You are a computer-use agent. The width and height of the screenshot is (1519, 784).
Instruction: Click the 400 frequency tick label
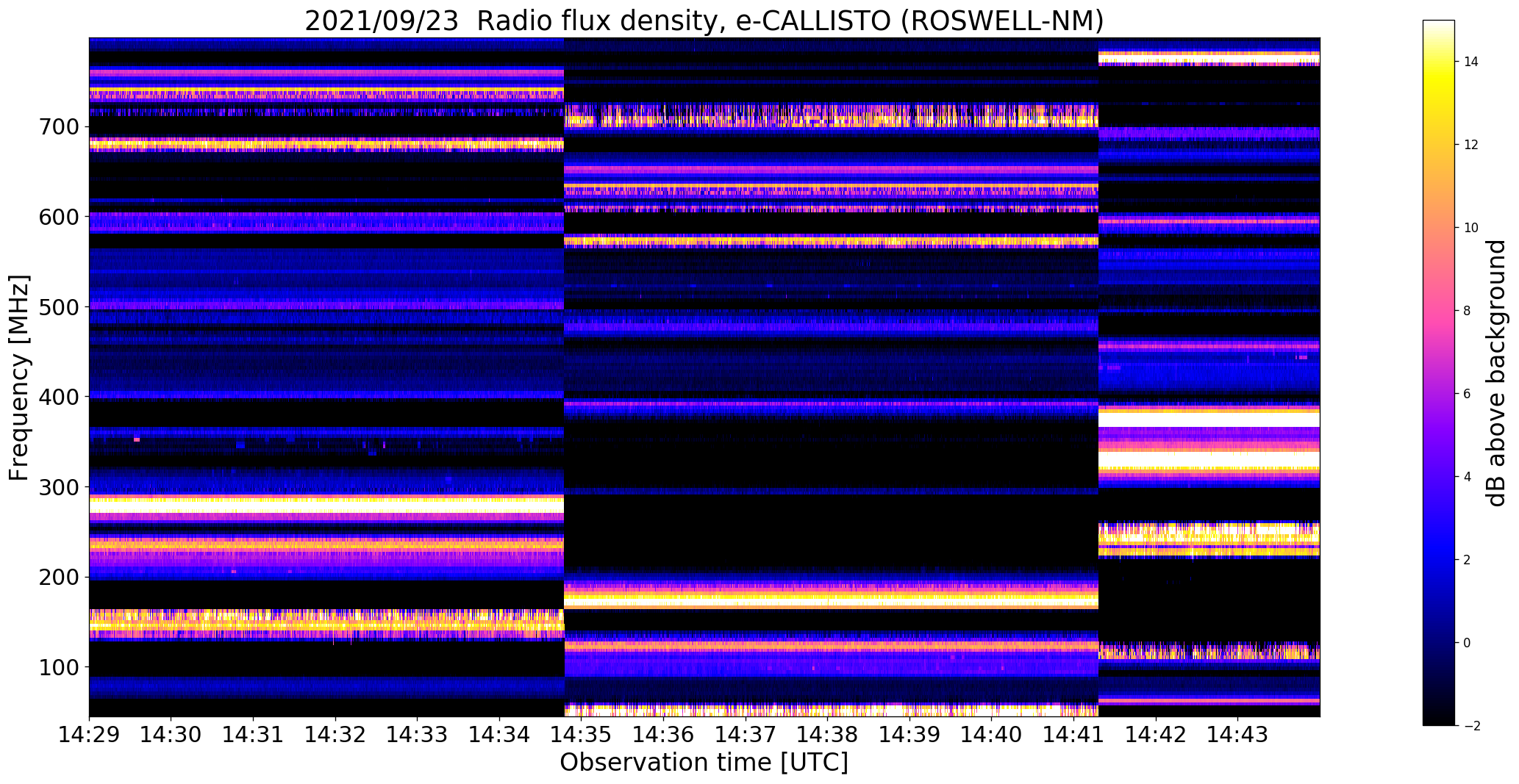[58, 397]
